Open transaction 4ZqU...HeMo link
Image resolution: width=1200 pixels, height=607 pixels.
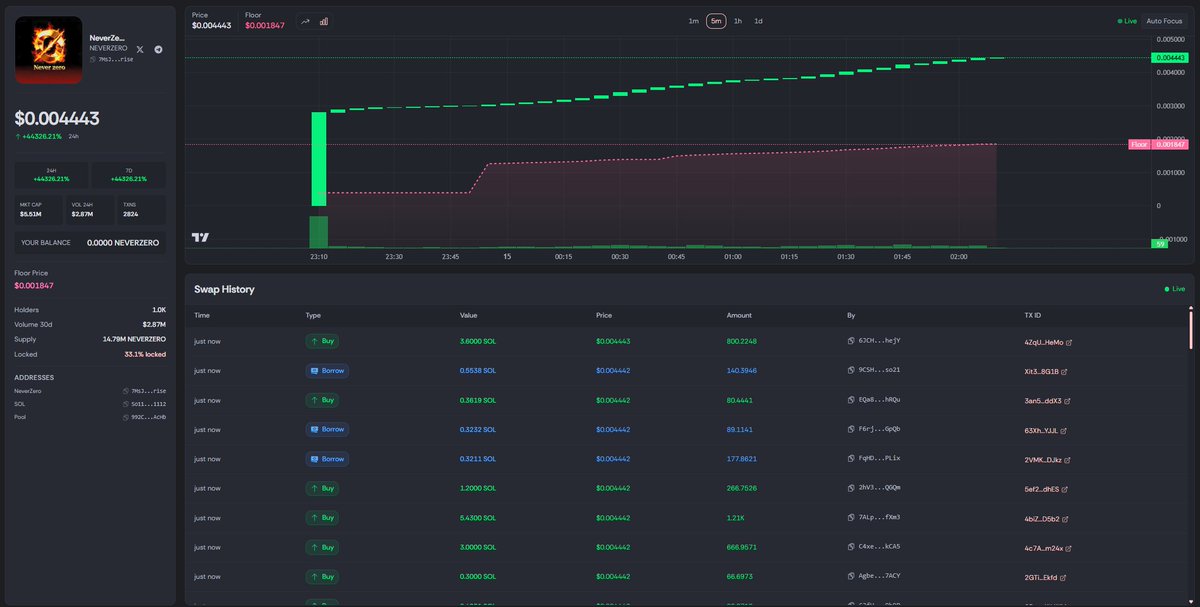(1047, 342)
